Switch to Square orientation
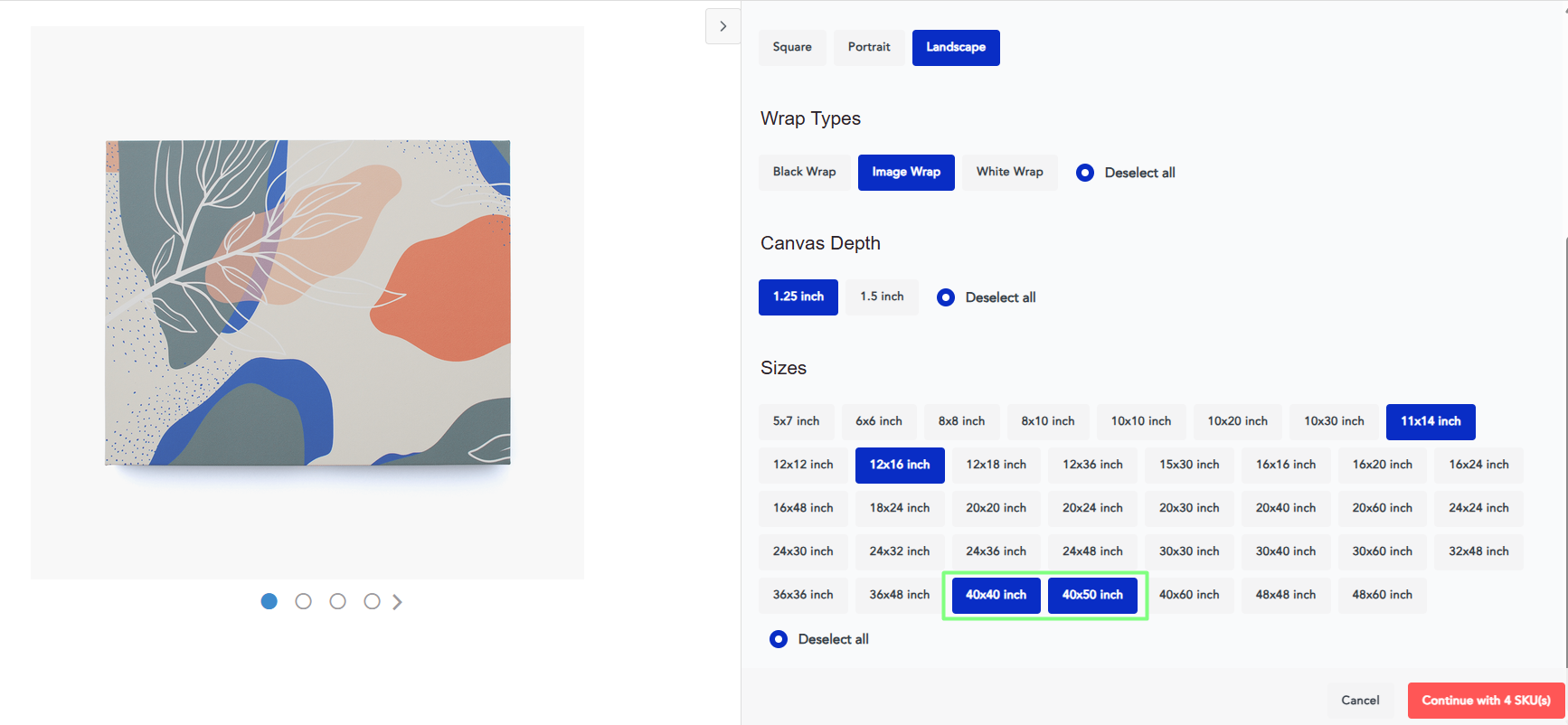The image size is (1568, 725). point(792,47)
